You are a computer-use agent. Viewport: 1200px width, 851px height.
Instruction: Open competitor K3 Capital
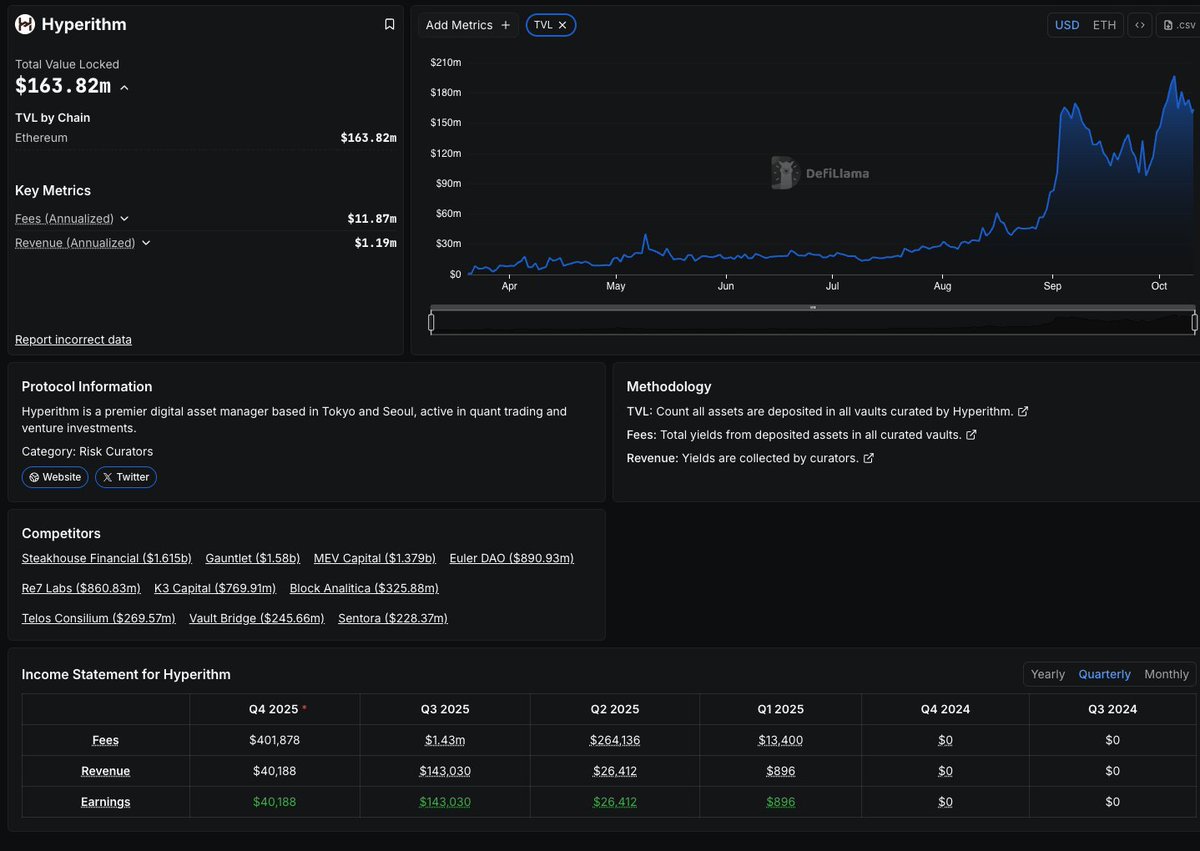click(x=215, y=588)
